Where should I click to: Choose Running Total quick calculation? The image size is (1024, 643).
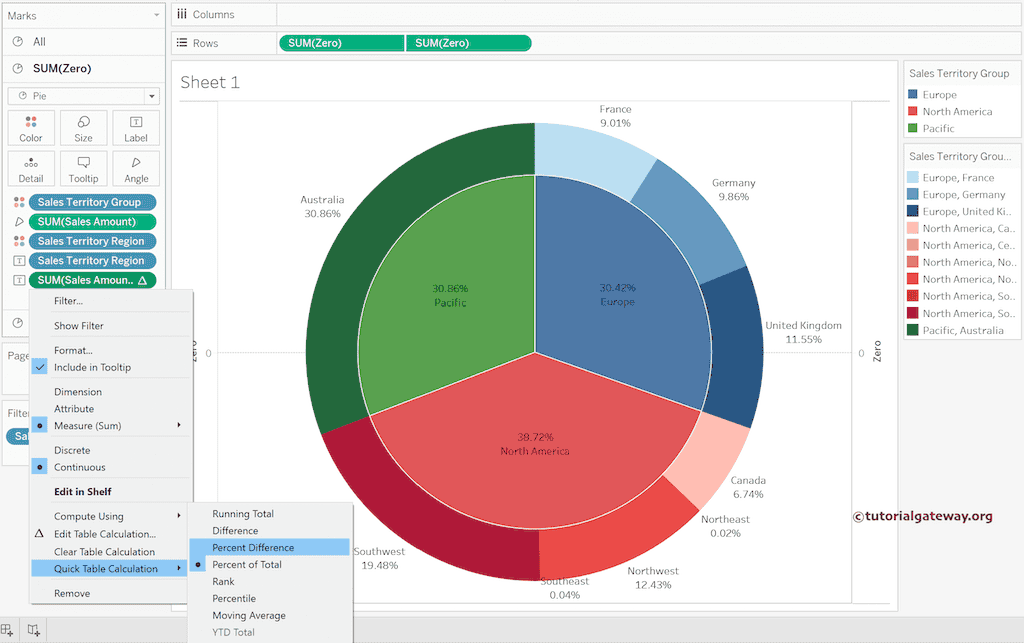click(242, 513)
